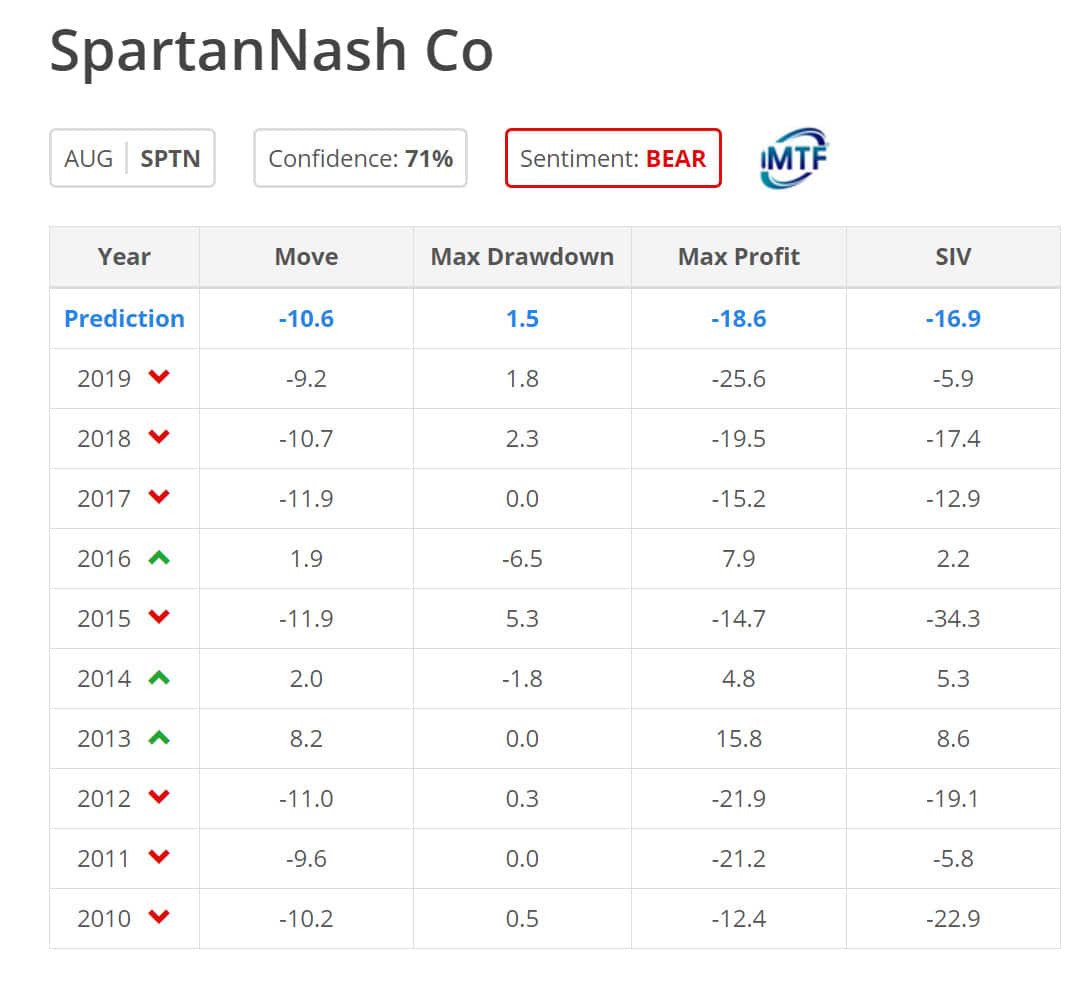This screenshot has height=987, width=1088.
Task: Click the 2013 Max Profit value 15.8
Action: coord(739,739)
